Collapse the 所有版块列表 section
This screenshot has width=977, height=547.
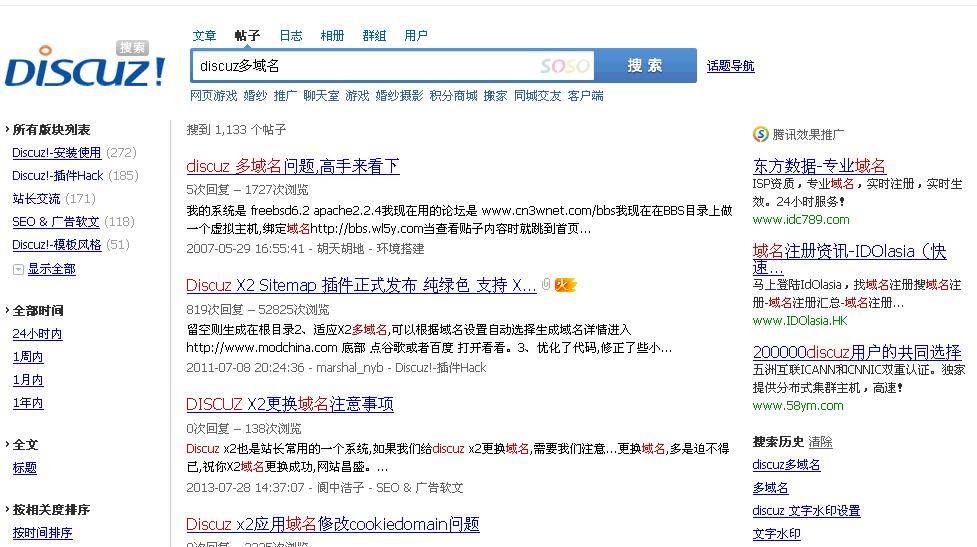[47, 130]
